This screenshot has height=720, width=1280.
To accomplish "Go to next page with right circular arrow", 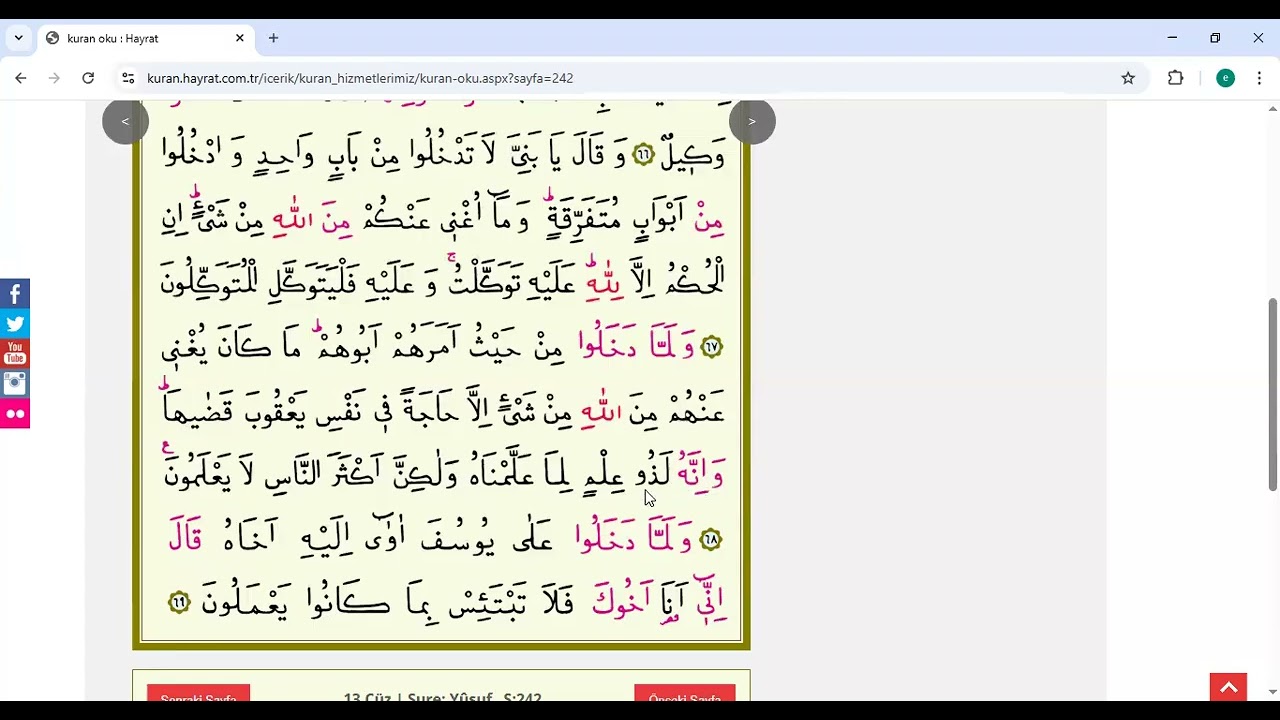I will coord(752,121).
